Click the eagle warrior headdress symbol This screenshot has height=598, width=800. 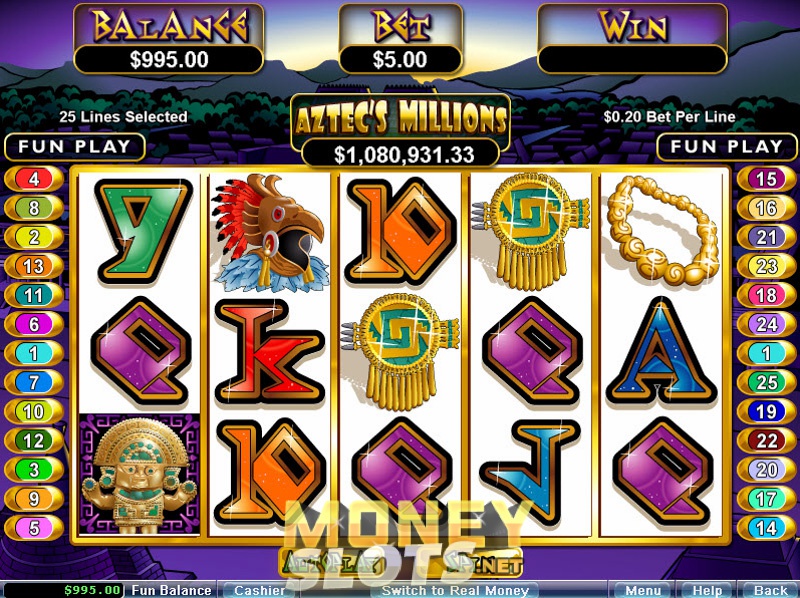point(269,233)
